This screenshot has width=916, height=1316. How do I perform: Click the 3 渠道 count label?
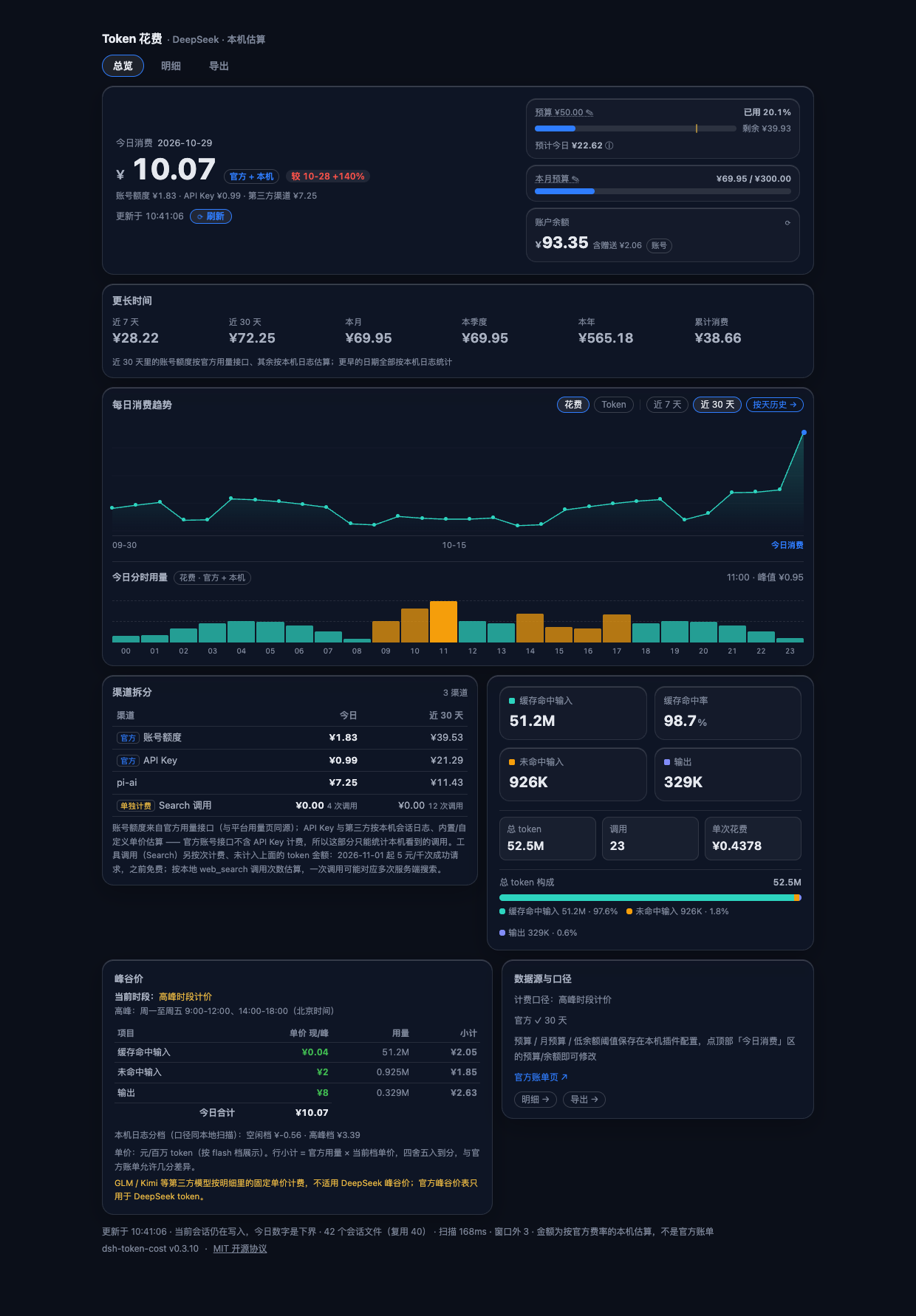click(x=455, y=693)
